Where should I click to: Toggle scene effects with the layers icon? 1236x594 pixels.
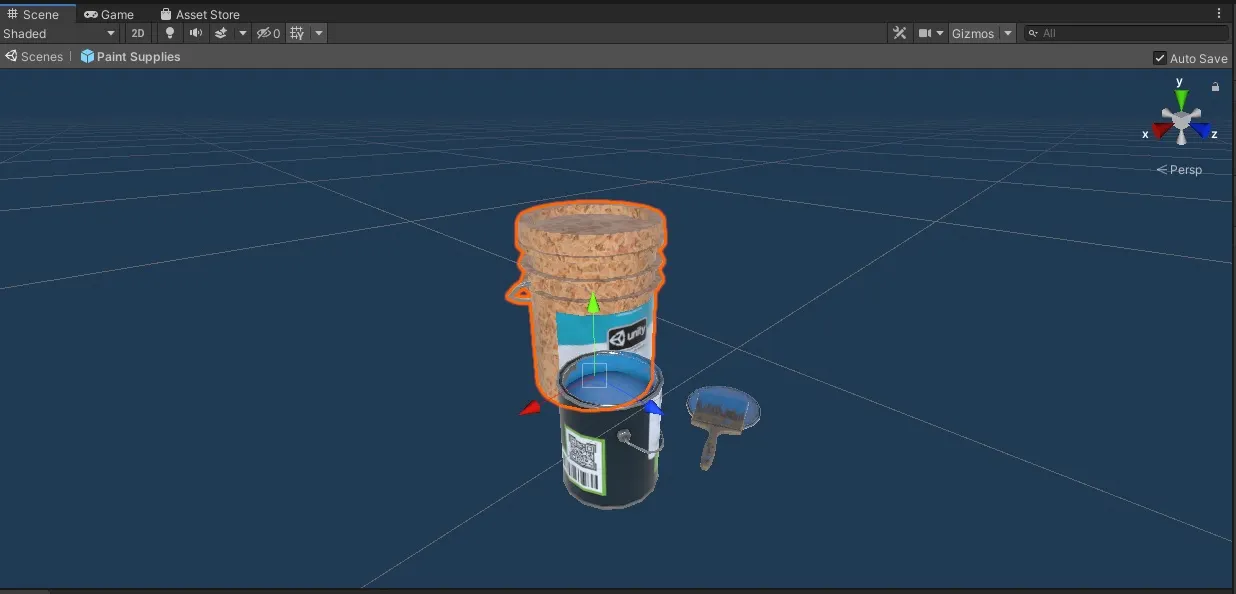(221, 33)
